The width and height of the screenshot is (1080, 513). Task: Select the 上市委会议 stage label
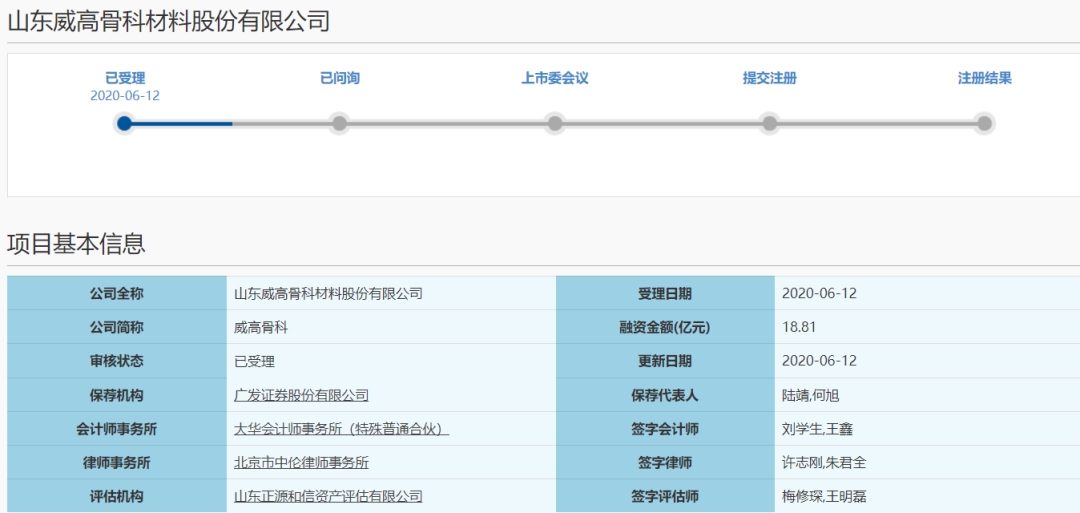[x=554, y=78]
